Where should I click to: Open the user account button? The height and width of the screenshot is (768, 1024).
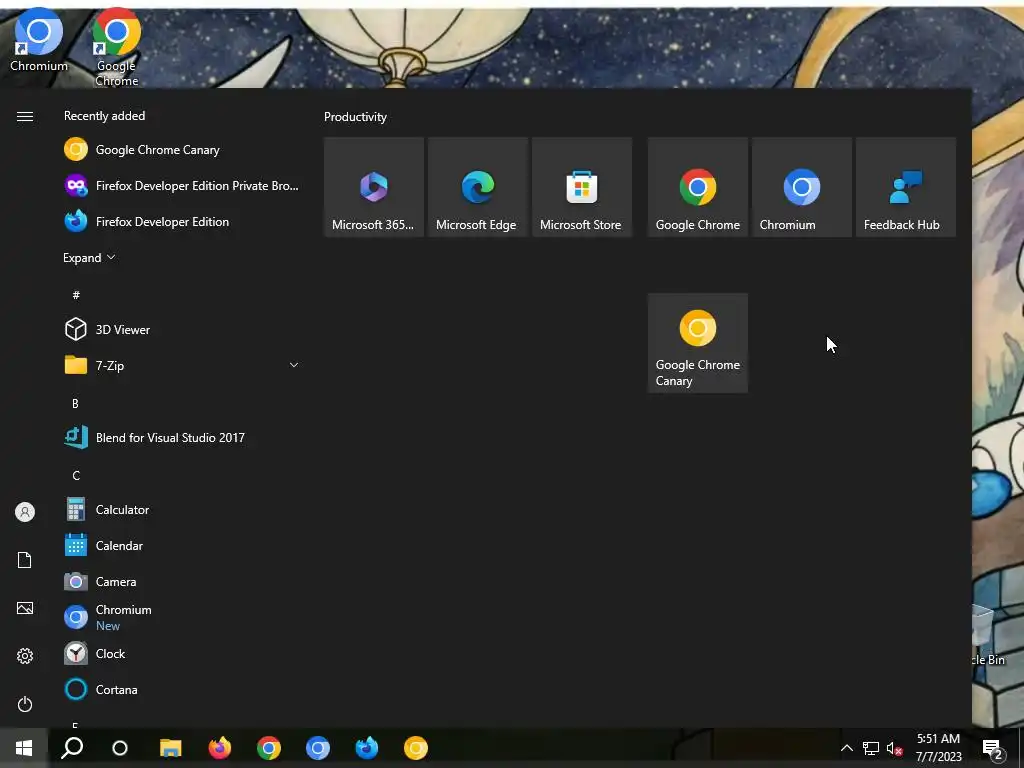click(x=25, y=512)
